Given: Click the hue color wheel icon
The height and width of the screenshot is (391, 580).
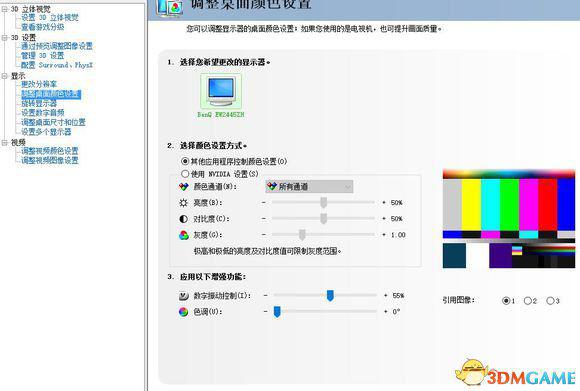Looking at the screenshot, I should point(183,311).
